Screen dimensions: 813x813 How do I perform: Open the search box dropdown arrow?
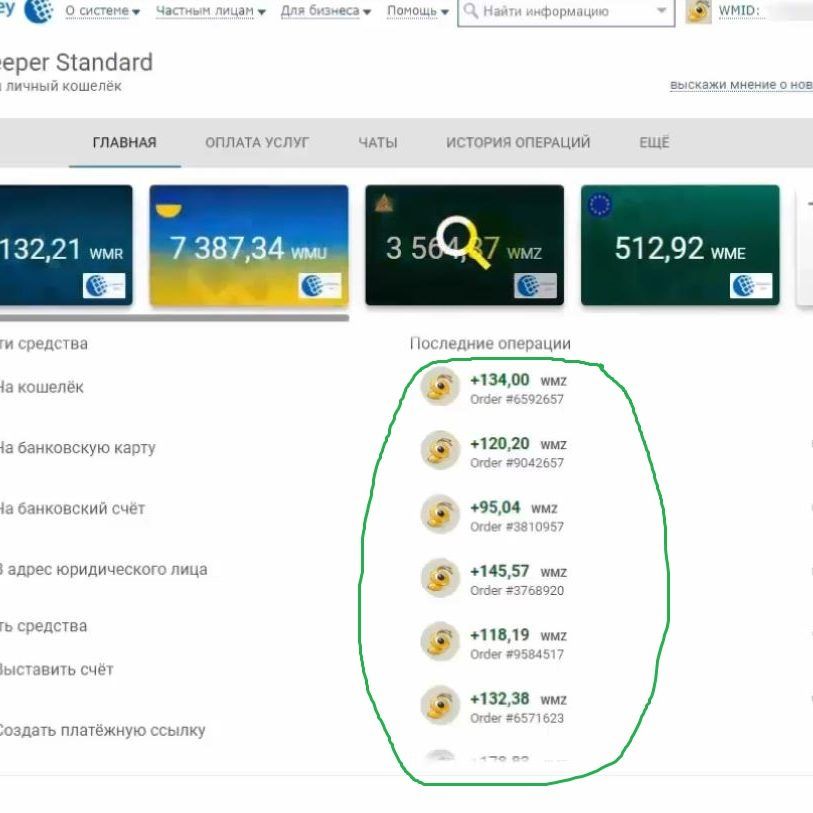(661, 10)
